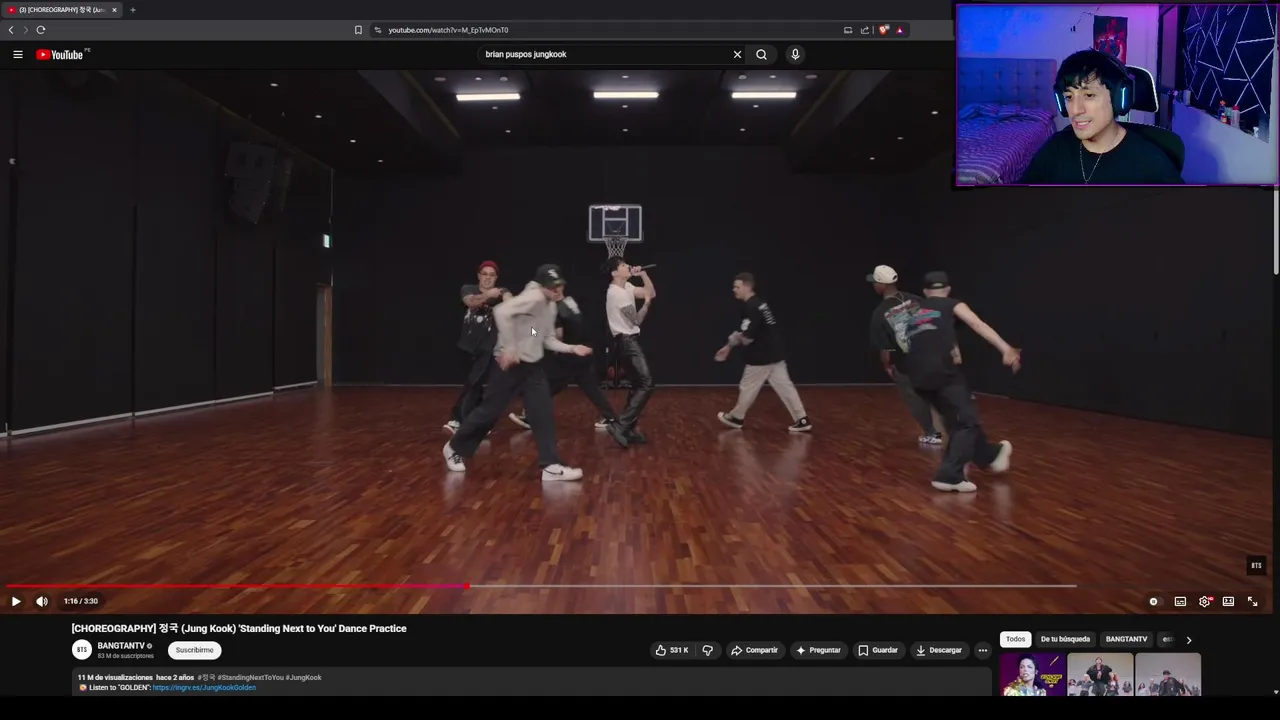This screenshot has width=1280, height=720.
Task: Play the paused video
Action: pos(16,601)
